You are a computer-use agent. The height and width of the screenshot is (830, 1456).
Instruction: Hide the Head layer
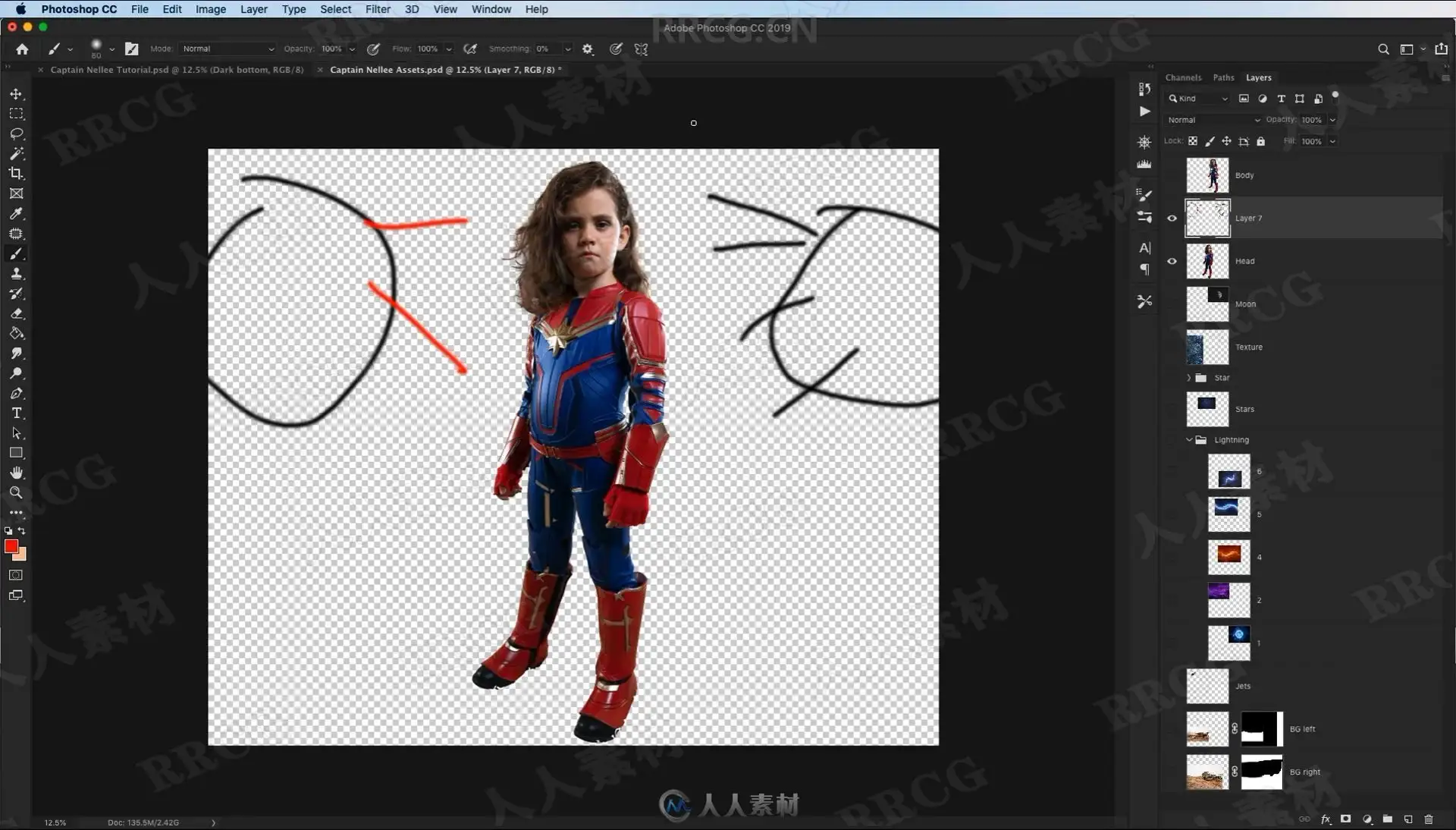point(1172,261)
